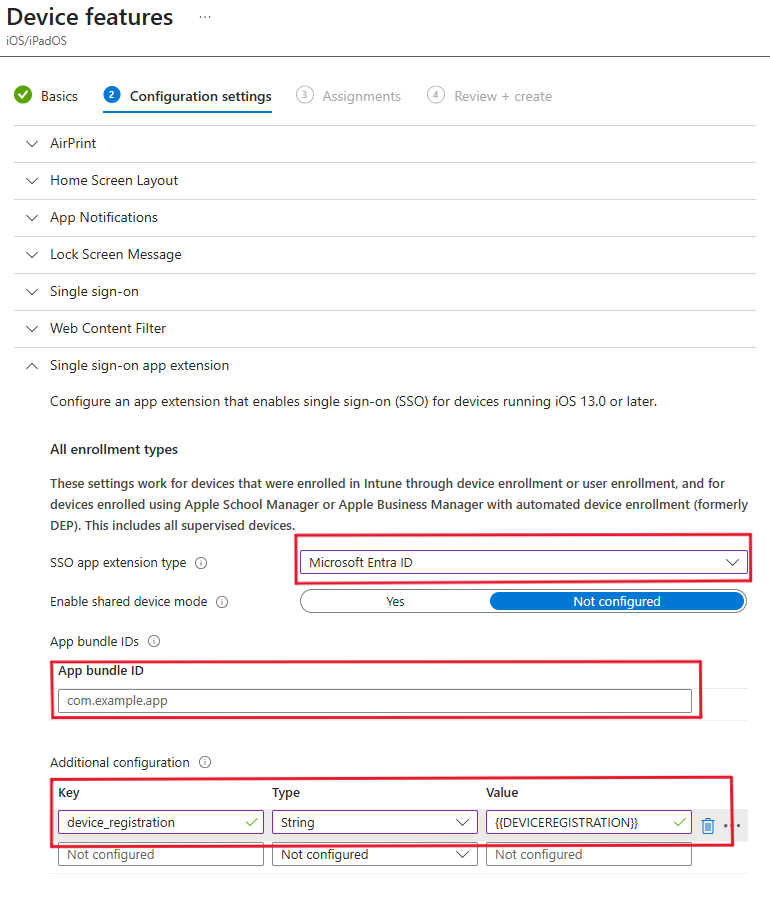Click the Additional configuration info icon

205,762
